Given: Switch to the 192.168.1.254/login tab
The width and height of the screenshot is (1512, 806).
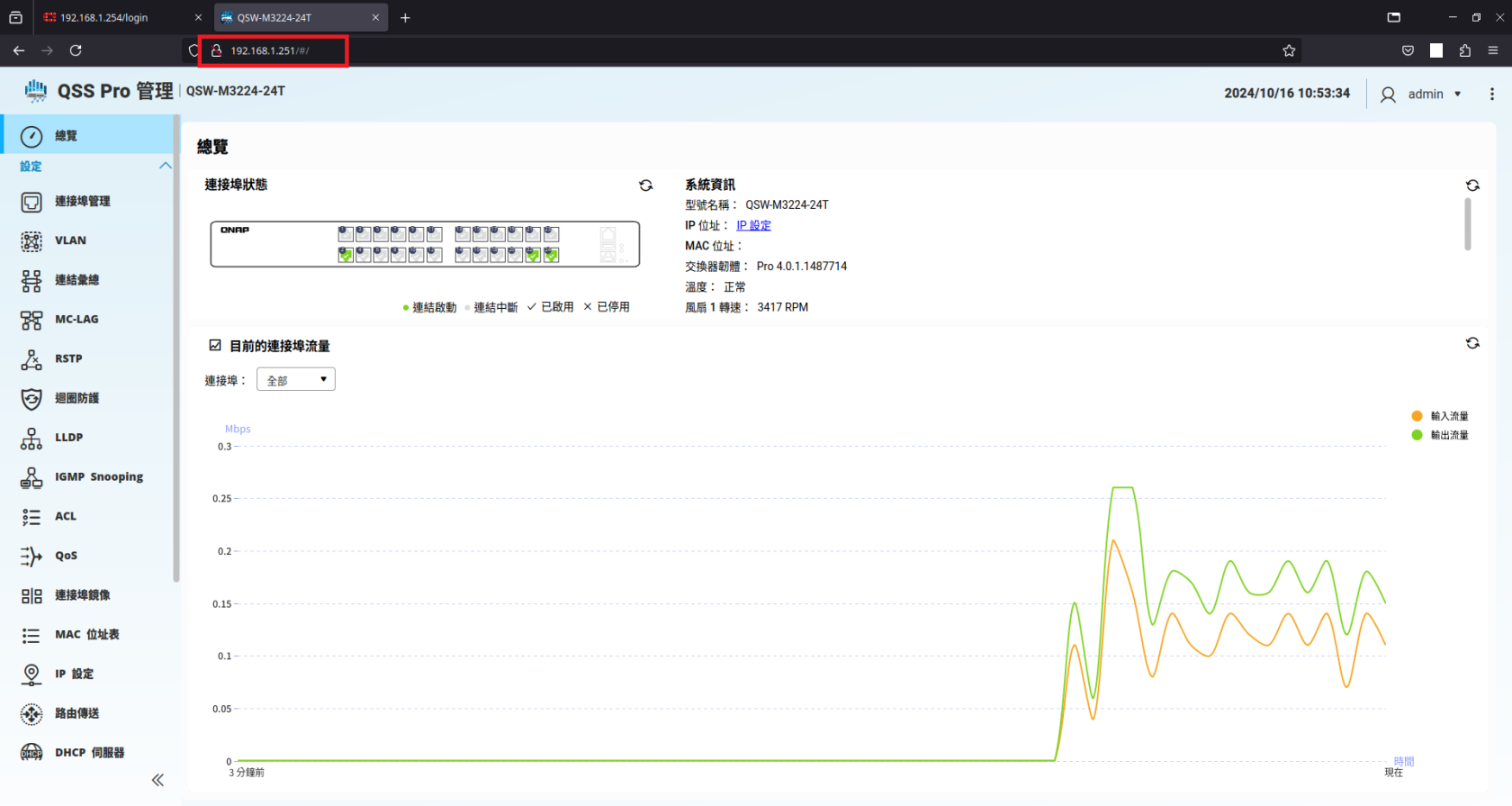Looking at the screenshot, I should (x=104, y=17).
